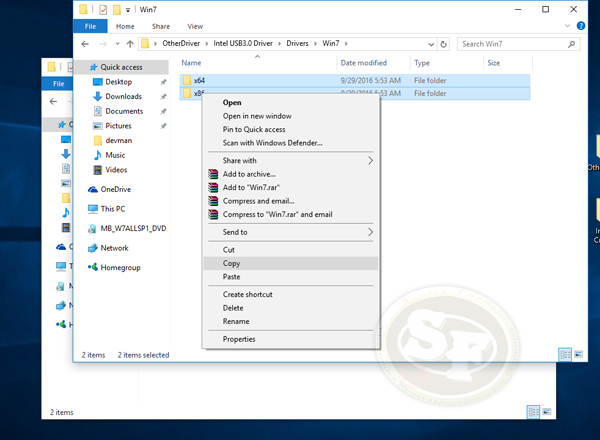Open Videos in the sidebar
This screenshot has width=600, height=440.
point(116,170)
